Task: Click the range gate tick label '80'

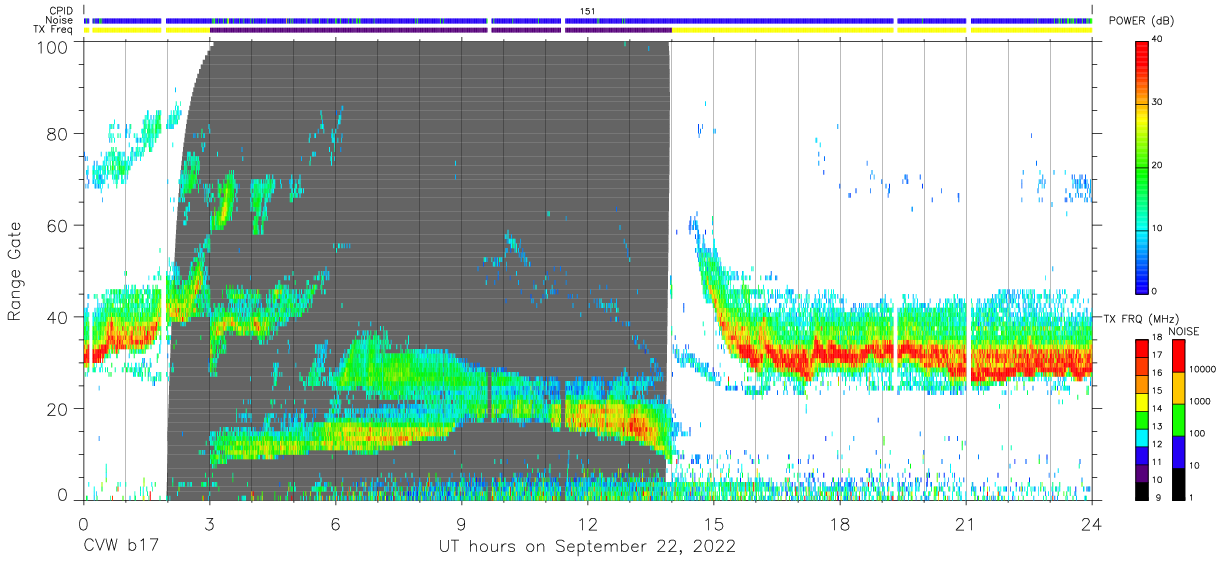Action: [x=56, y=134]
